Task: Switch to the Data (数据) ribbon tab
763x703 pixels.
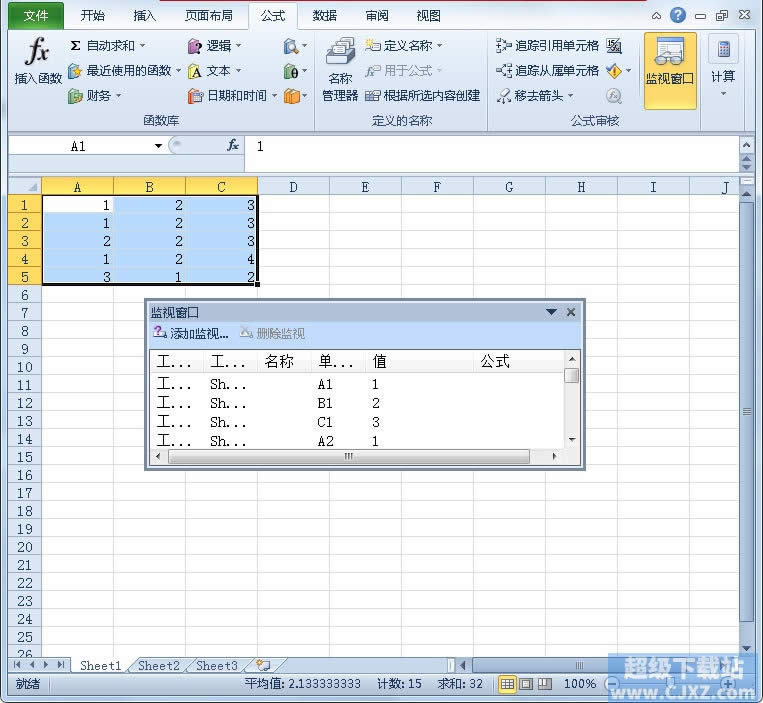Action: click(324, 15)
